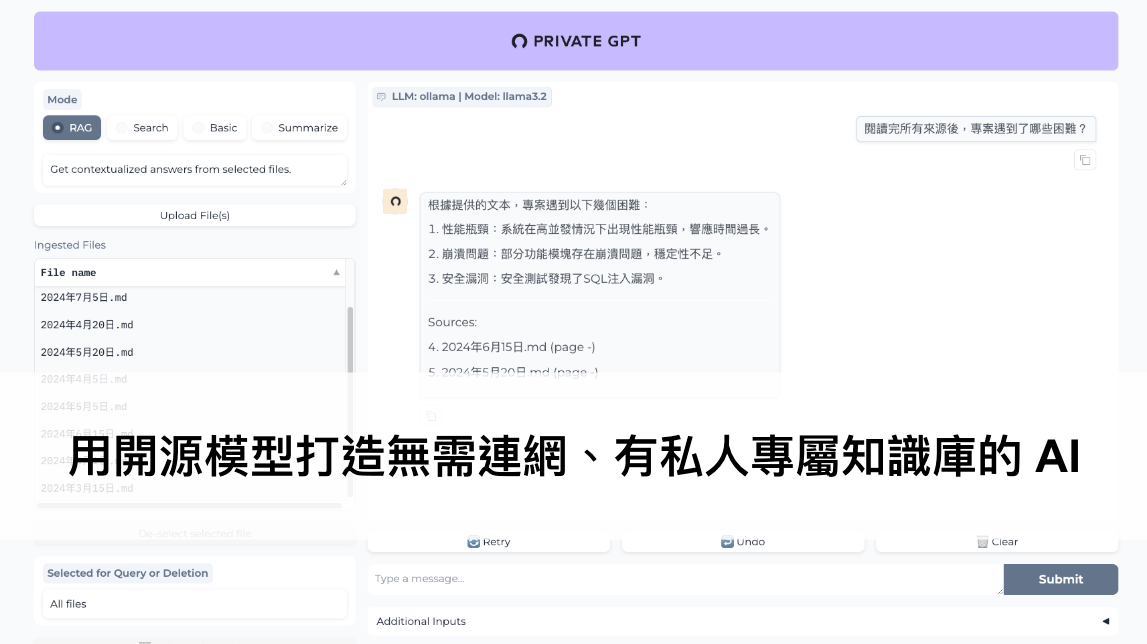Viewport: 1147px width, 644px height.
Task: Open the All files selection field
Action: [x=194, y=604]
